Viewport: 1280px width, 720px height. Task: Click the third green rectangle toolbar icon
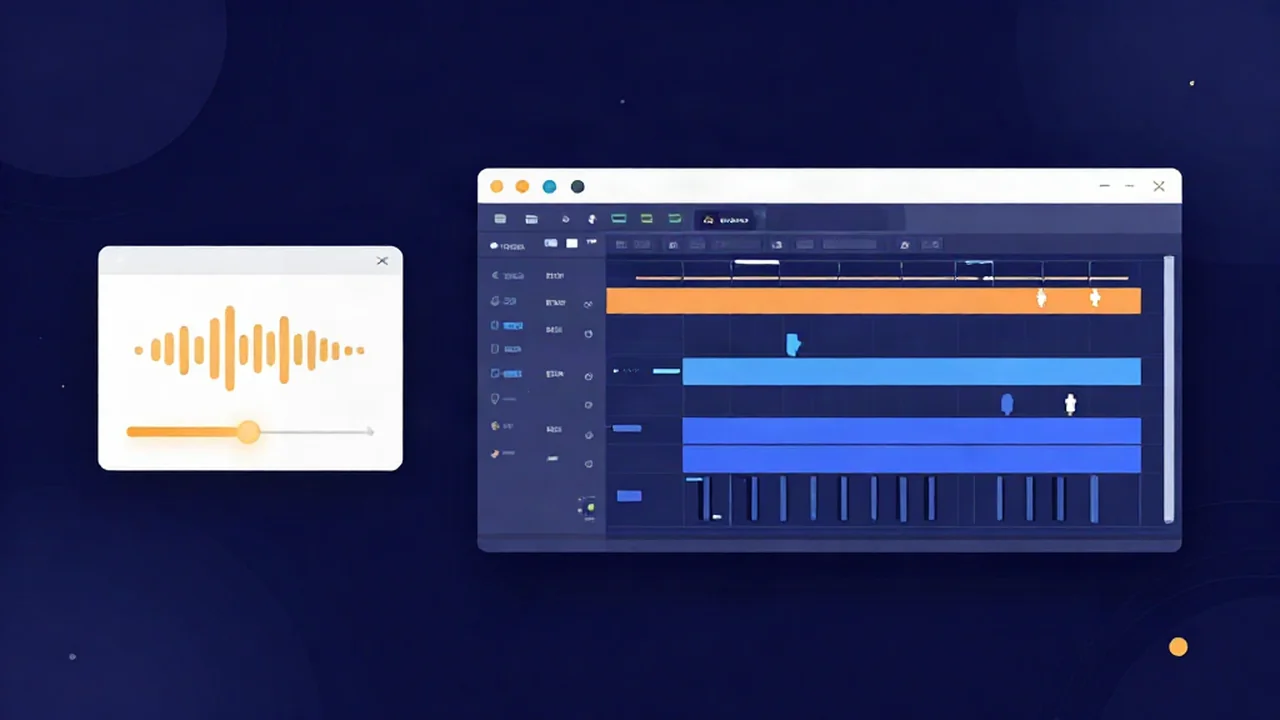coord(675,218)
